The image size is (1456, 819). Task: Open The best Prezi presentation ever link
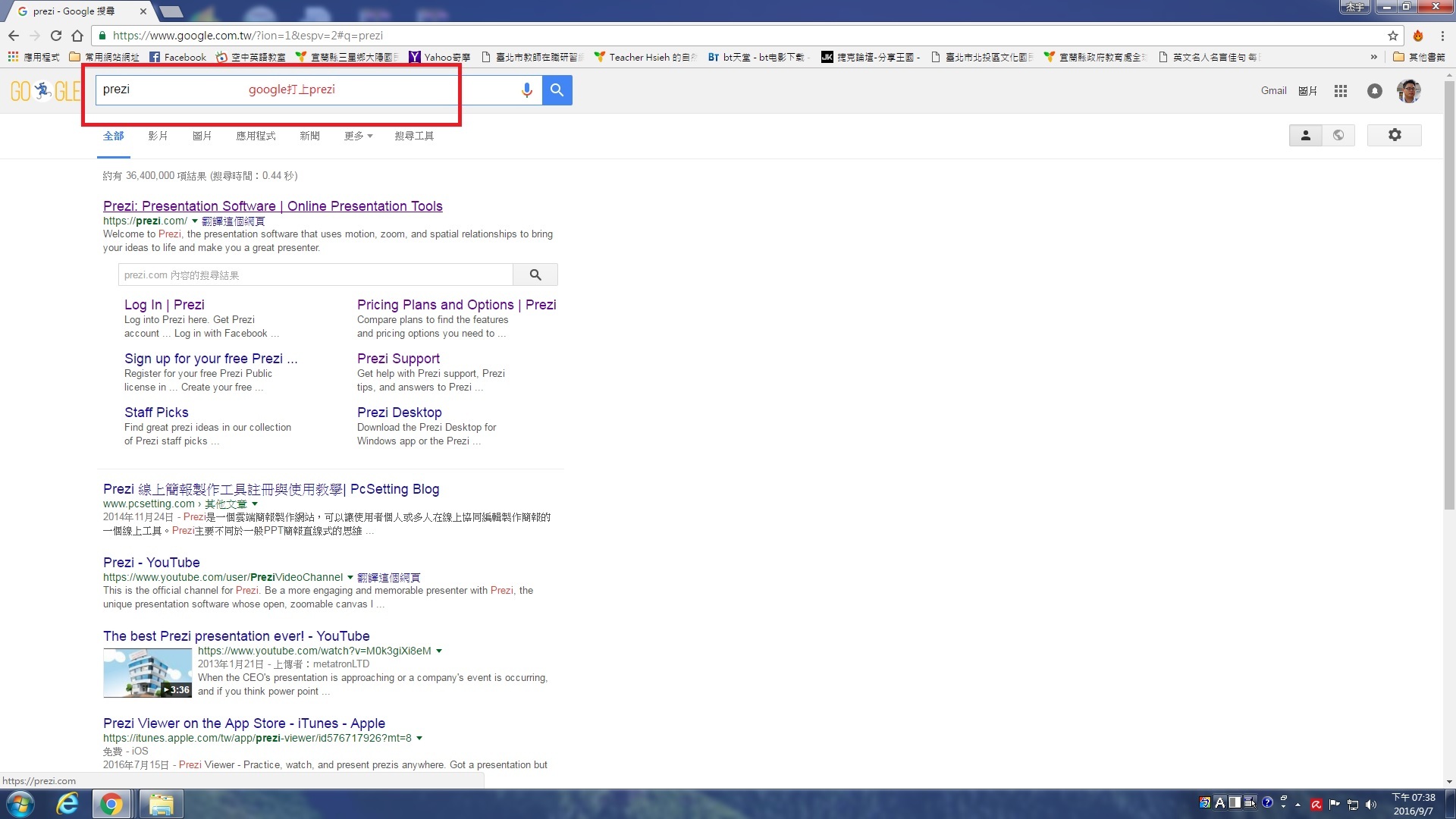(x=237, y=636)
